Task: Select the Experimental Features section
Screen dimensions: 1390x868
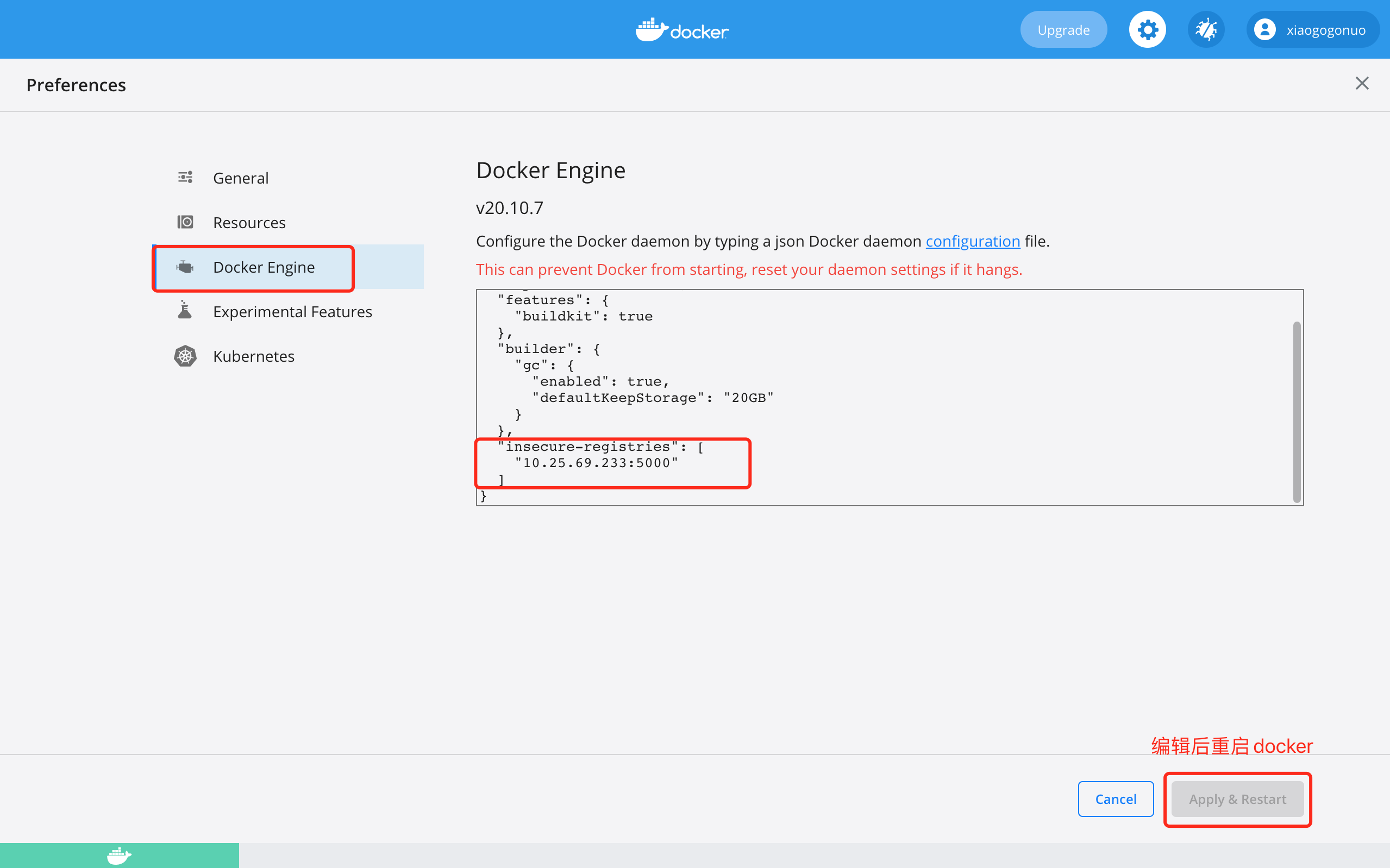Action: tap(292, 312)
